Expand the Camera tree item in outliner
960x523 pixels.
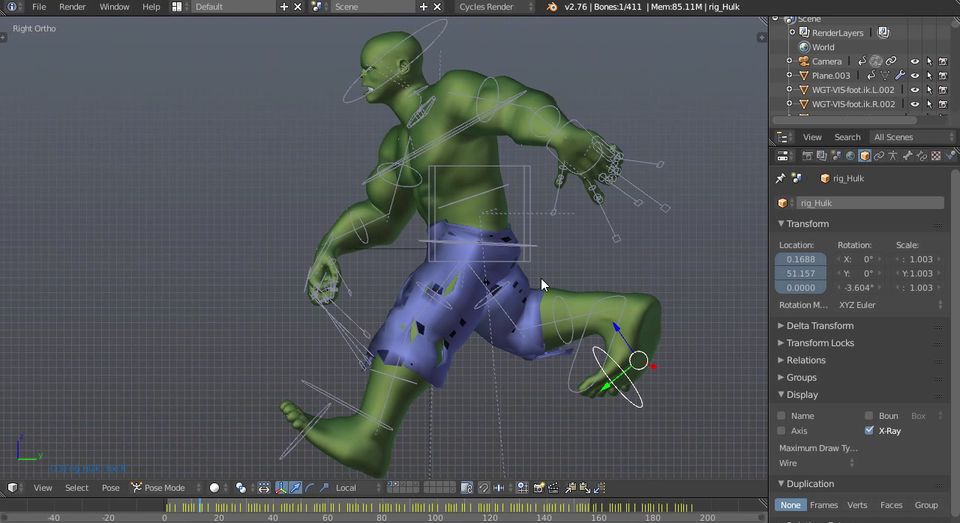pos(789,61)
